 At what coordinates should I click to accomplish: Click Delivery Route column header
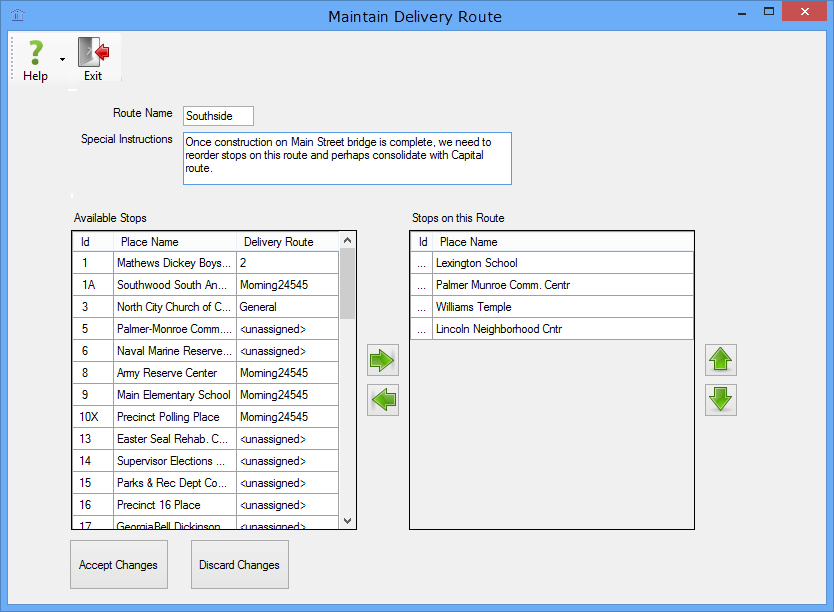[287, 242]
